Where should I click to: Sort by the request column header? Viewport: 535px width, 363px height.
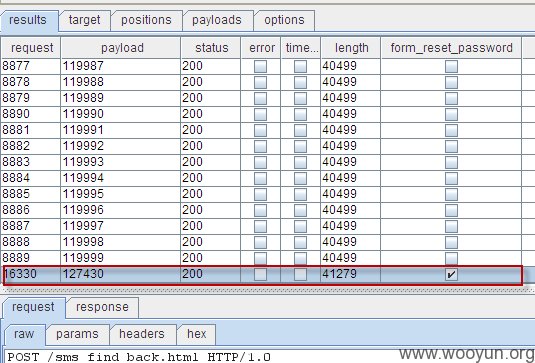pos(31,48)
